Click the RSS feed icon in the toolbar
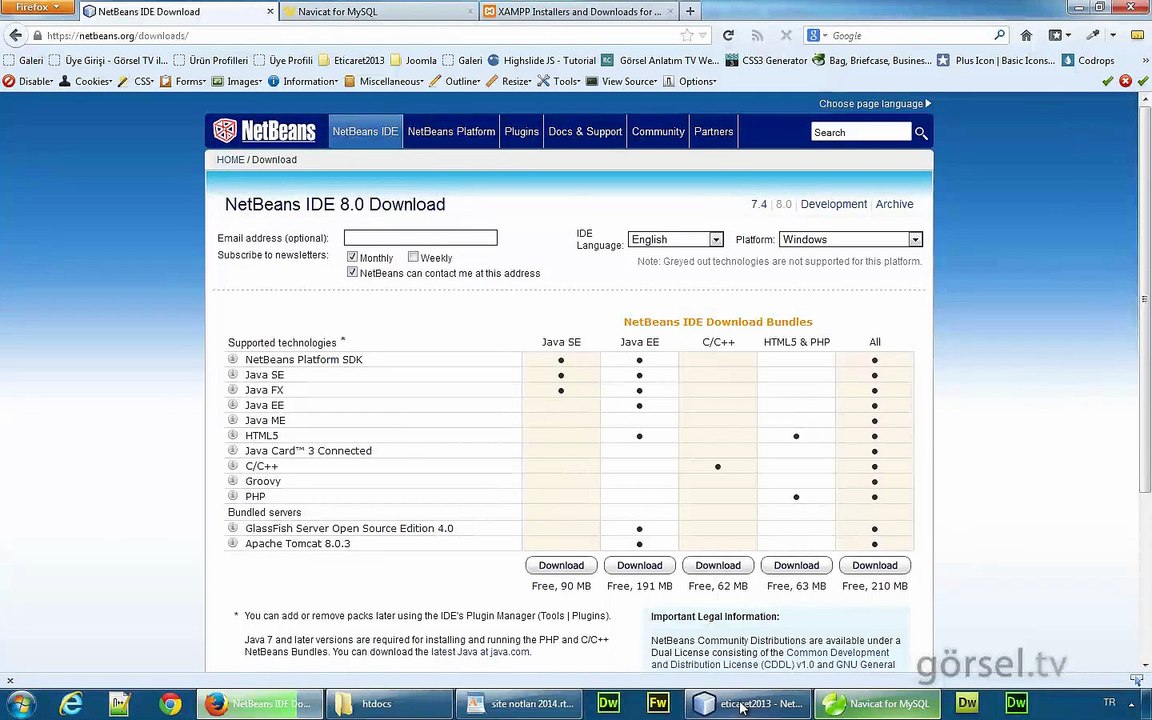This screenshot has width=1152, height=720. tap(757, 35)
